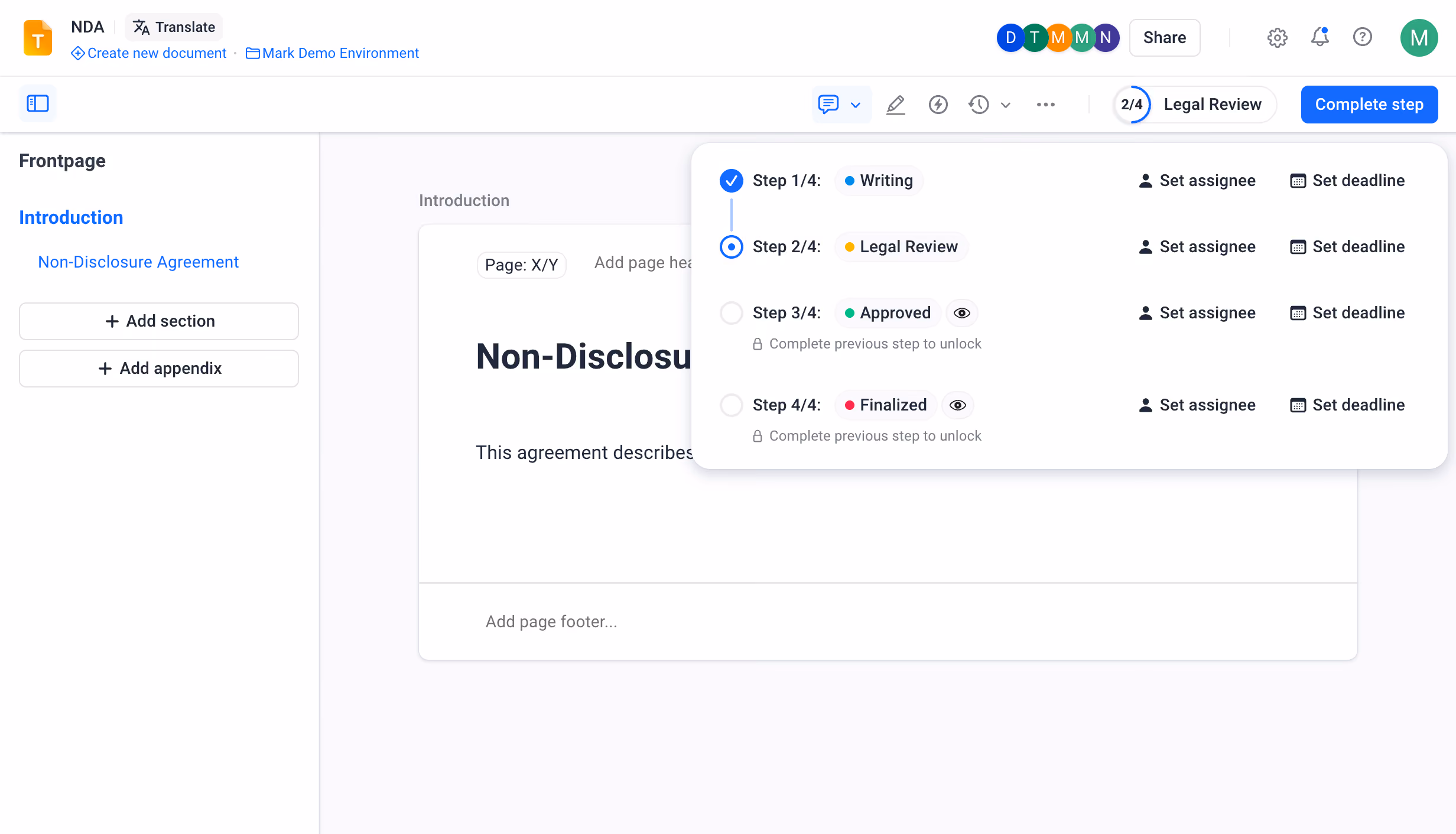This screenshot has width=1456, height=834.
Task: Open the 2/4 Legal Review workflow dropdown
Action: coord(1195,105)
